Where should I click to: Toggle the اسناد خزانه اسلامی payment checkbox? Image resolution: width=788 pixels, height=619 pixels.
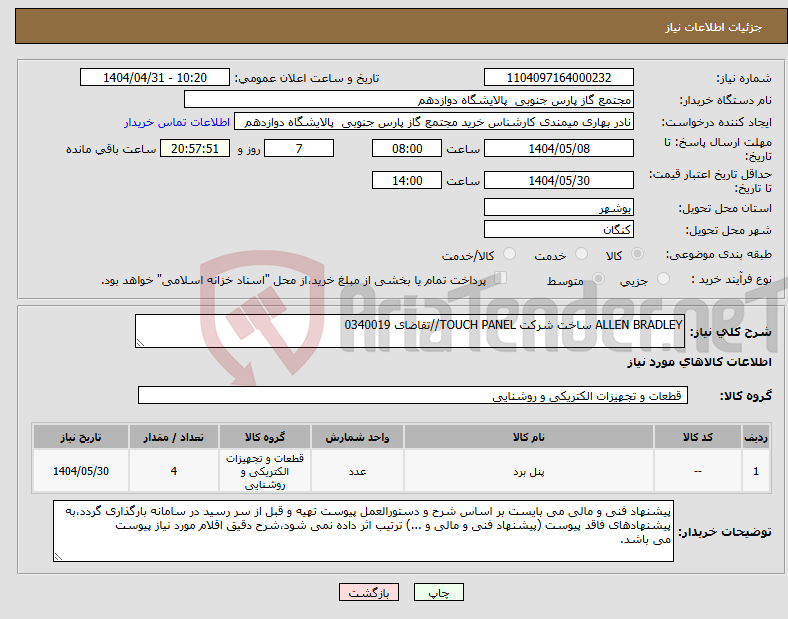[501, 278]
